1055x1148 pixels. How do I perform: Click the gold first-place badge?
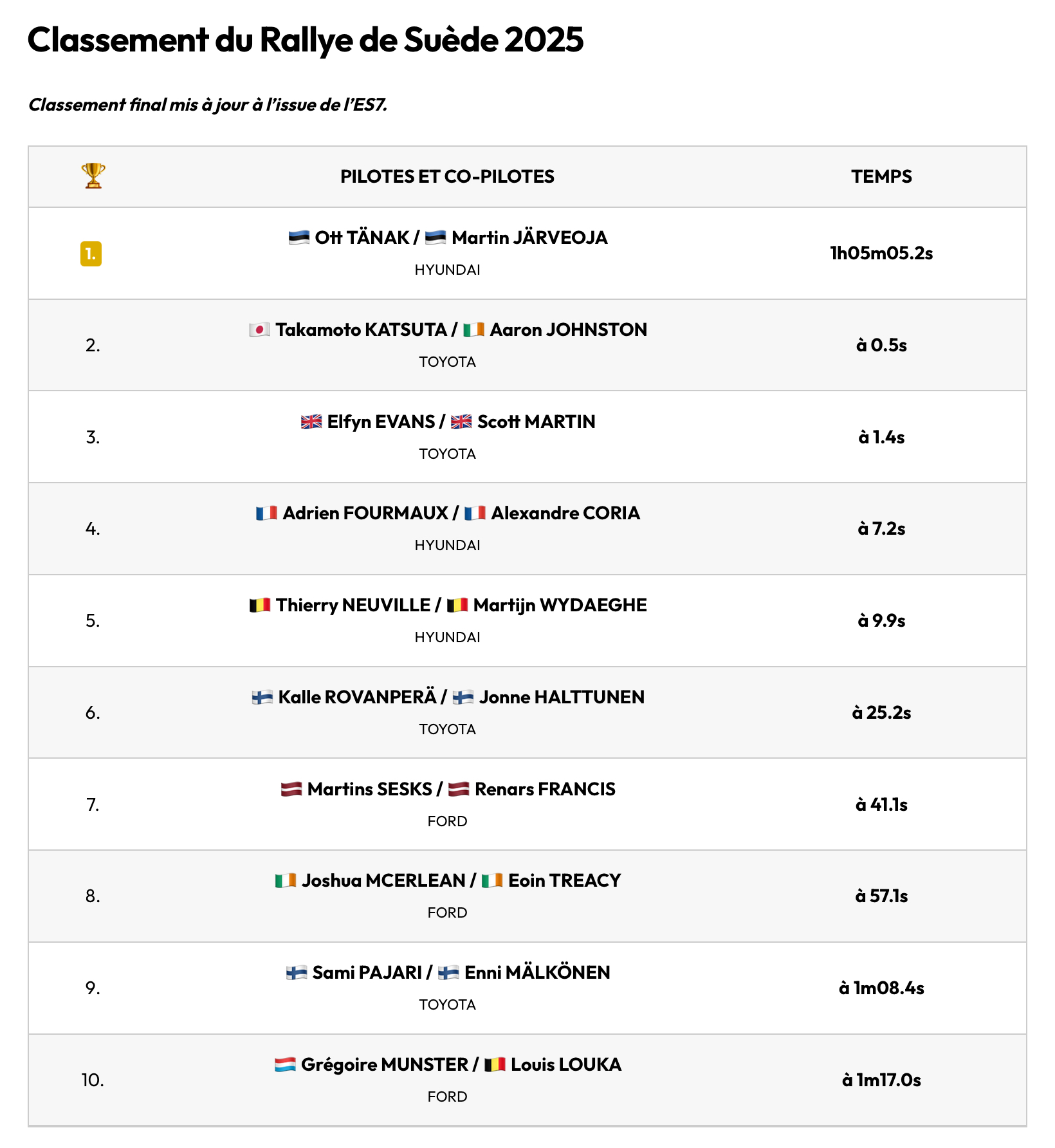pyautogui.click(x=91, y=254)
